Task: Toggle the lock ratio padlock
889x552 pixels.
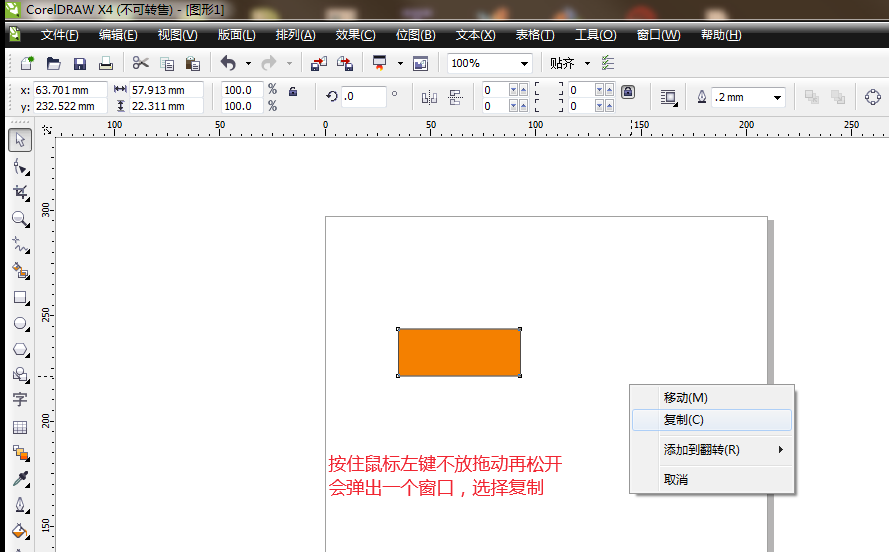Action: (293, 91)
